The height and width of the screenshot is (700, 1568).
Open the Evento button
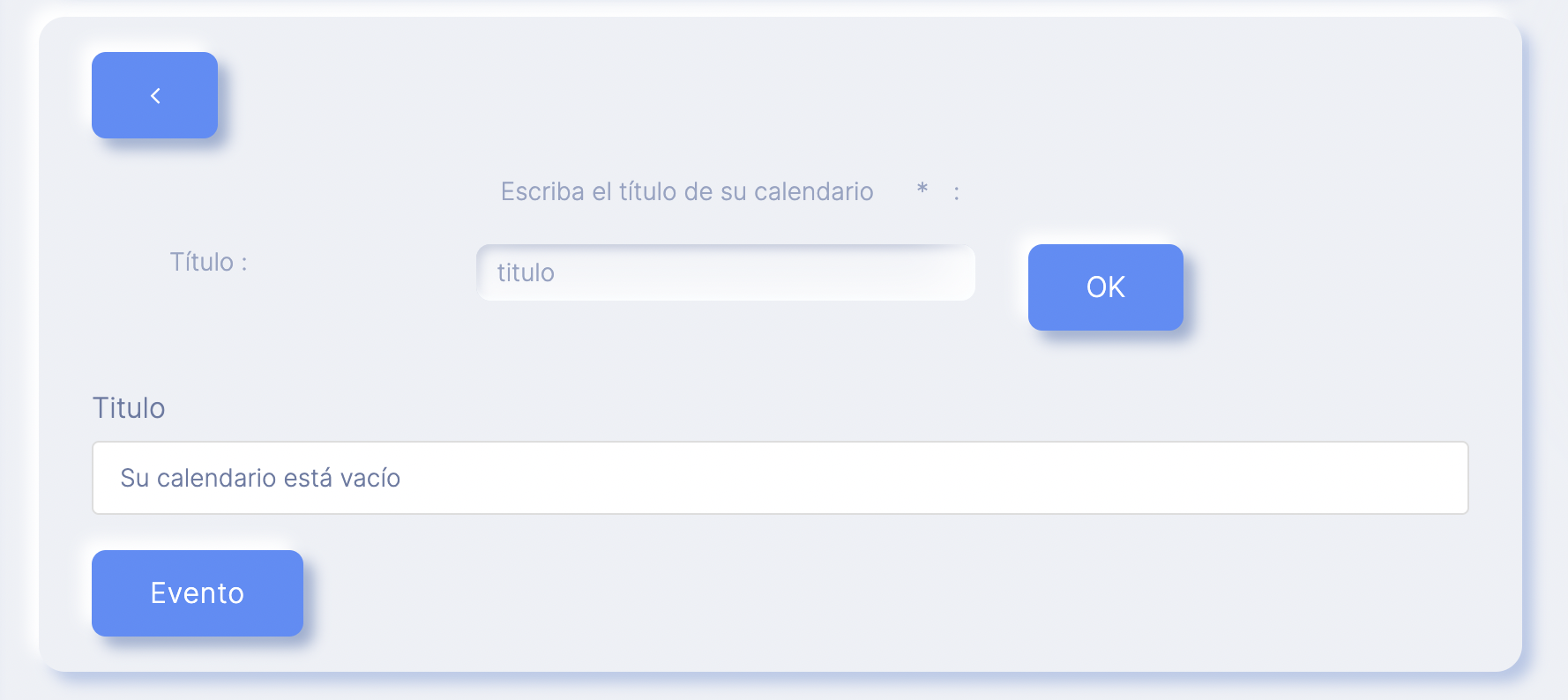click(198, 593)
